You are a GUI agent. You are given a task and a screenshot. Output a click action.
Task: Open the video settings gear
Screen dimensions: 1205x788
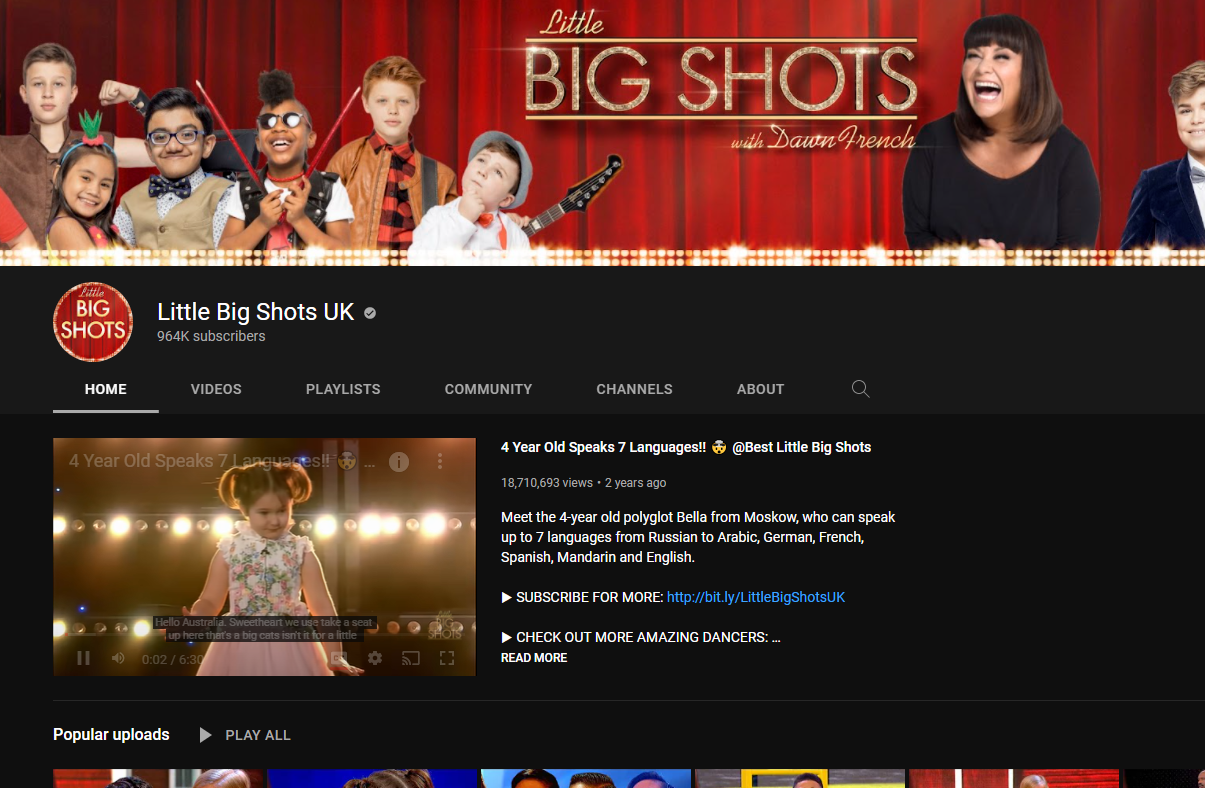pyautogui.click(x=374, y=658)
